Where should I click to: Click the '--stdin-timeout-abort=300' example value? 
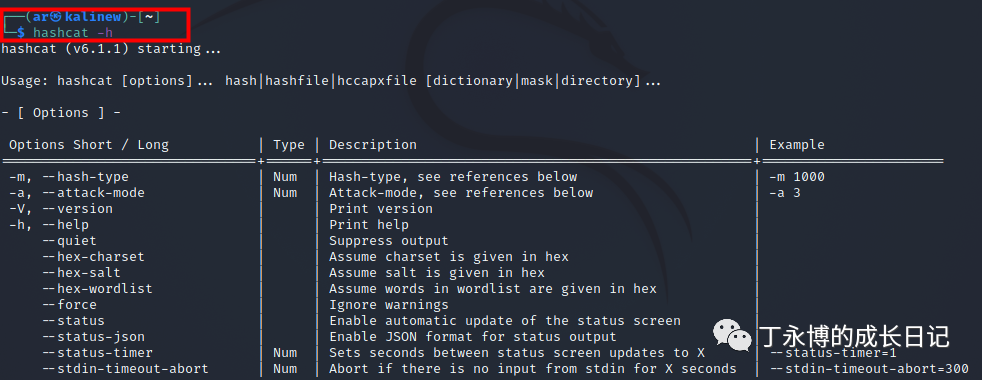869,369
